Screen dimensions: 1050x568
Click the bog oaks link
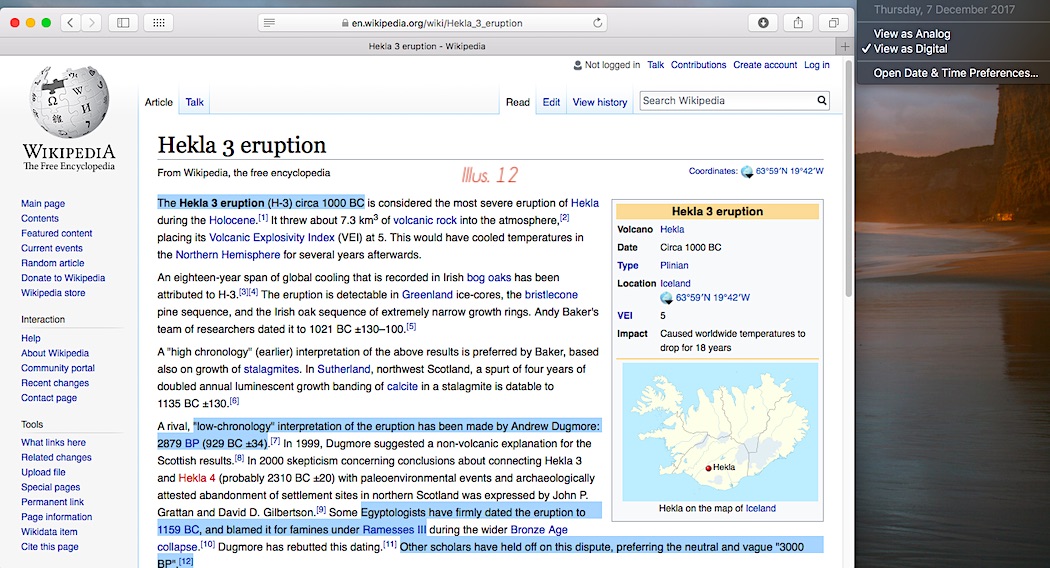(489, 277)
